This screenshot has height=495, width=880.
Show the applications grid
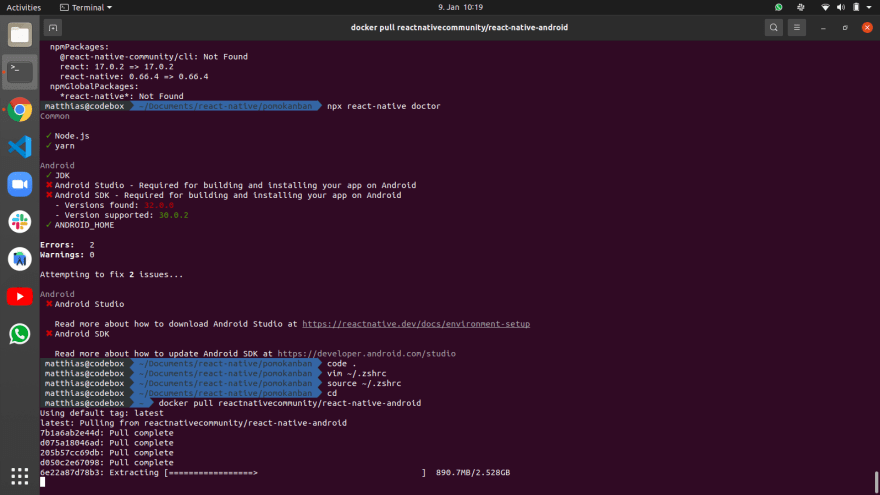(20, 476)
